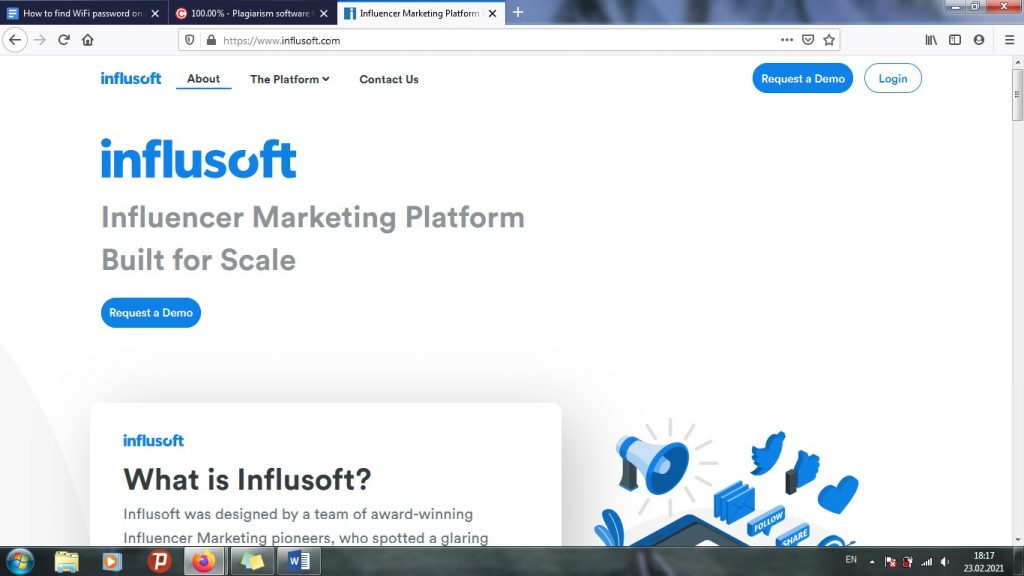Viewport: 1024px width, 576px height.
Task: Click the EN language indicator
Action: [851, 560]
